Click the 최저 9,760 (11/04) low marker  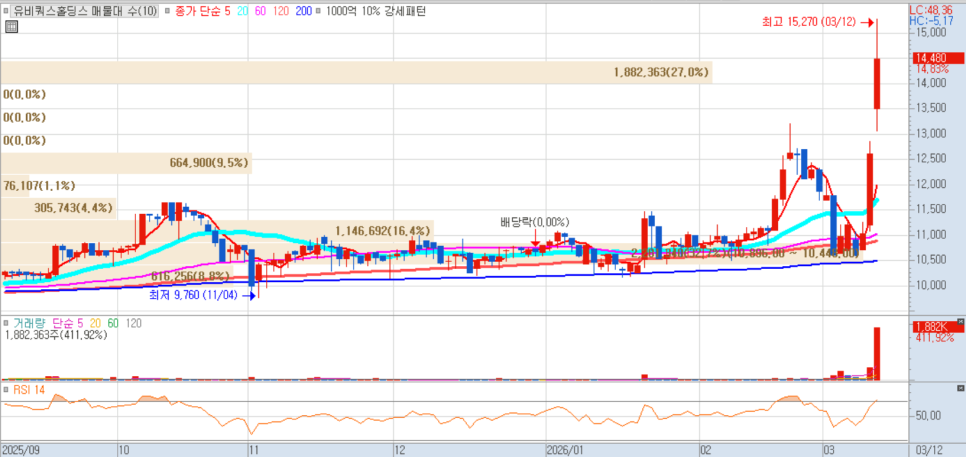(x=201, y=296)
